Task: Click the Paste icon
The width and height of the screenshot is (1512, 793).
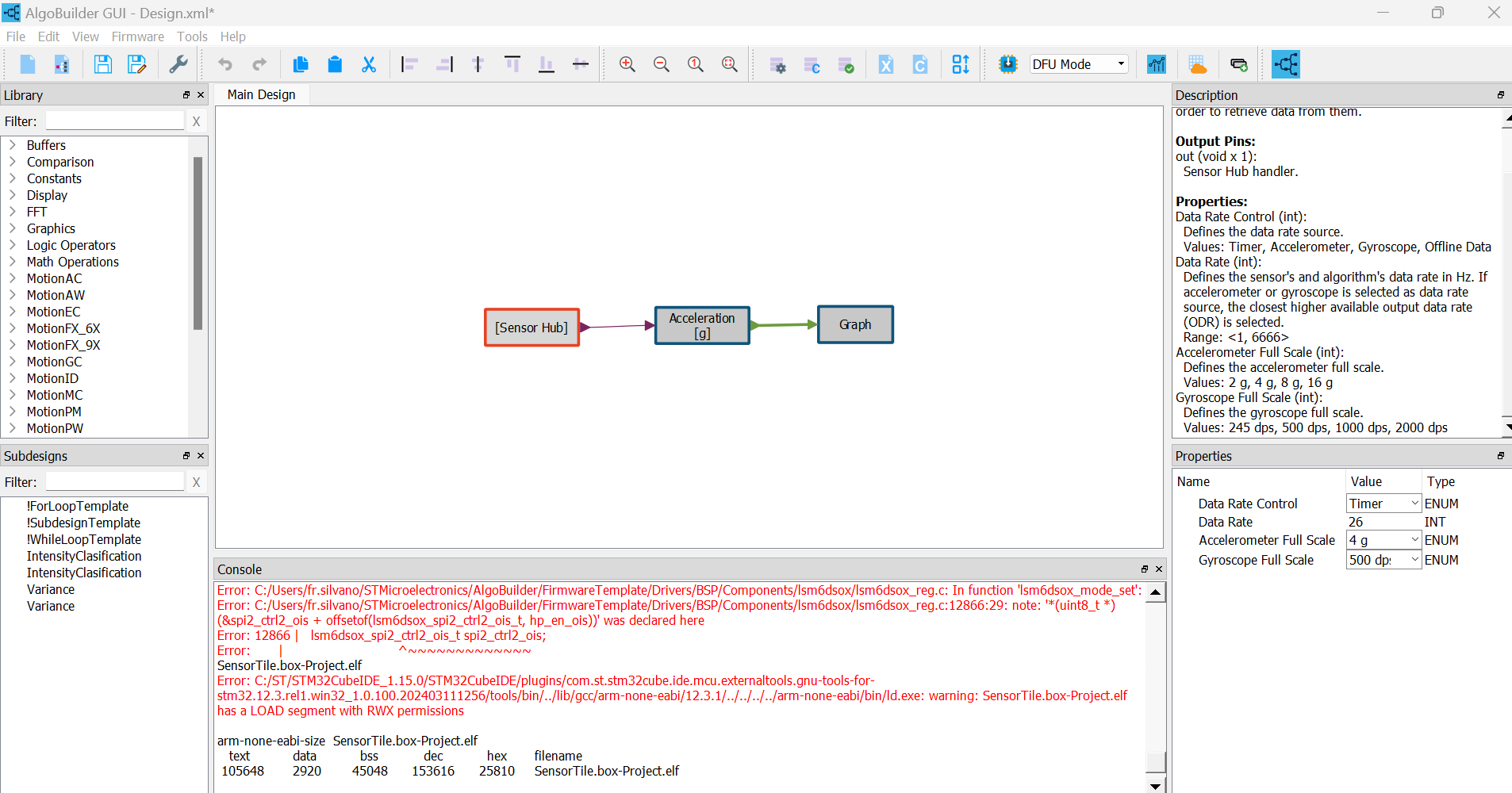Action: 335,64
